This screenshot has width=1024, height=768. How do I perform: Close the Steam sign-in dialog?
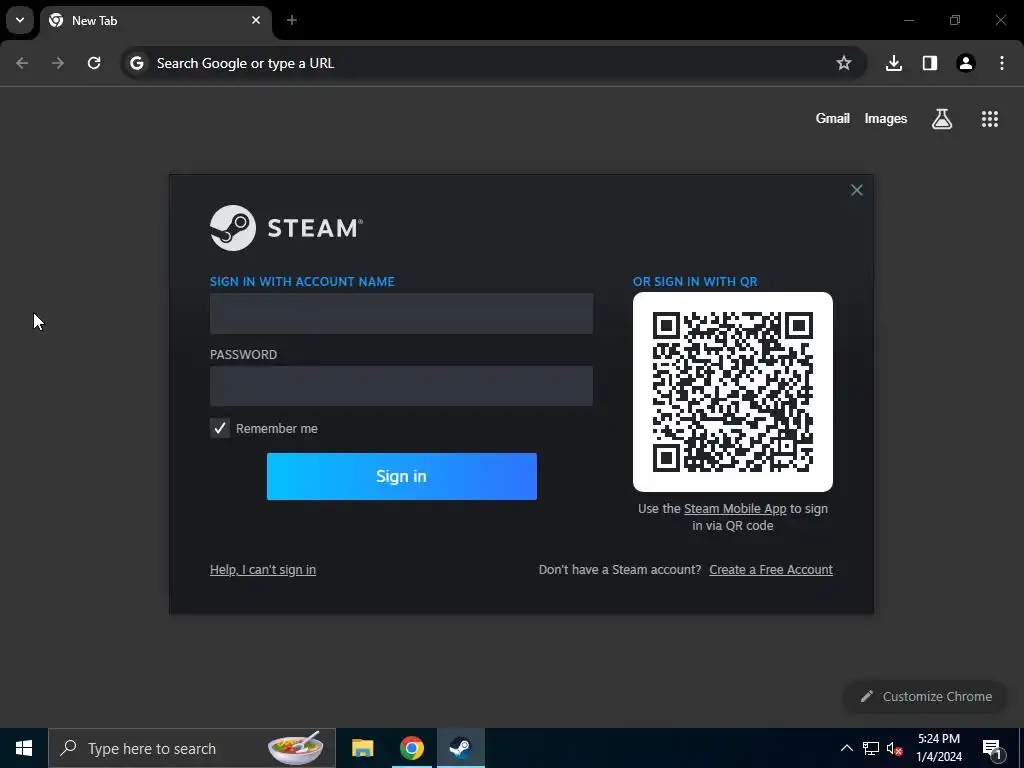point(856,190)
